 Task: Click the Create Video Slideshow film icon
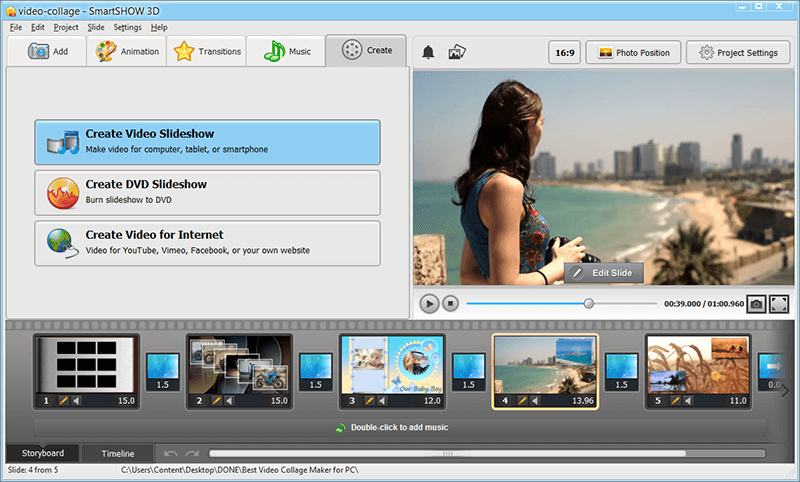click(63, 142)
